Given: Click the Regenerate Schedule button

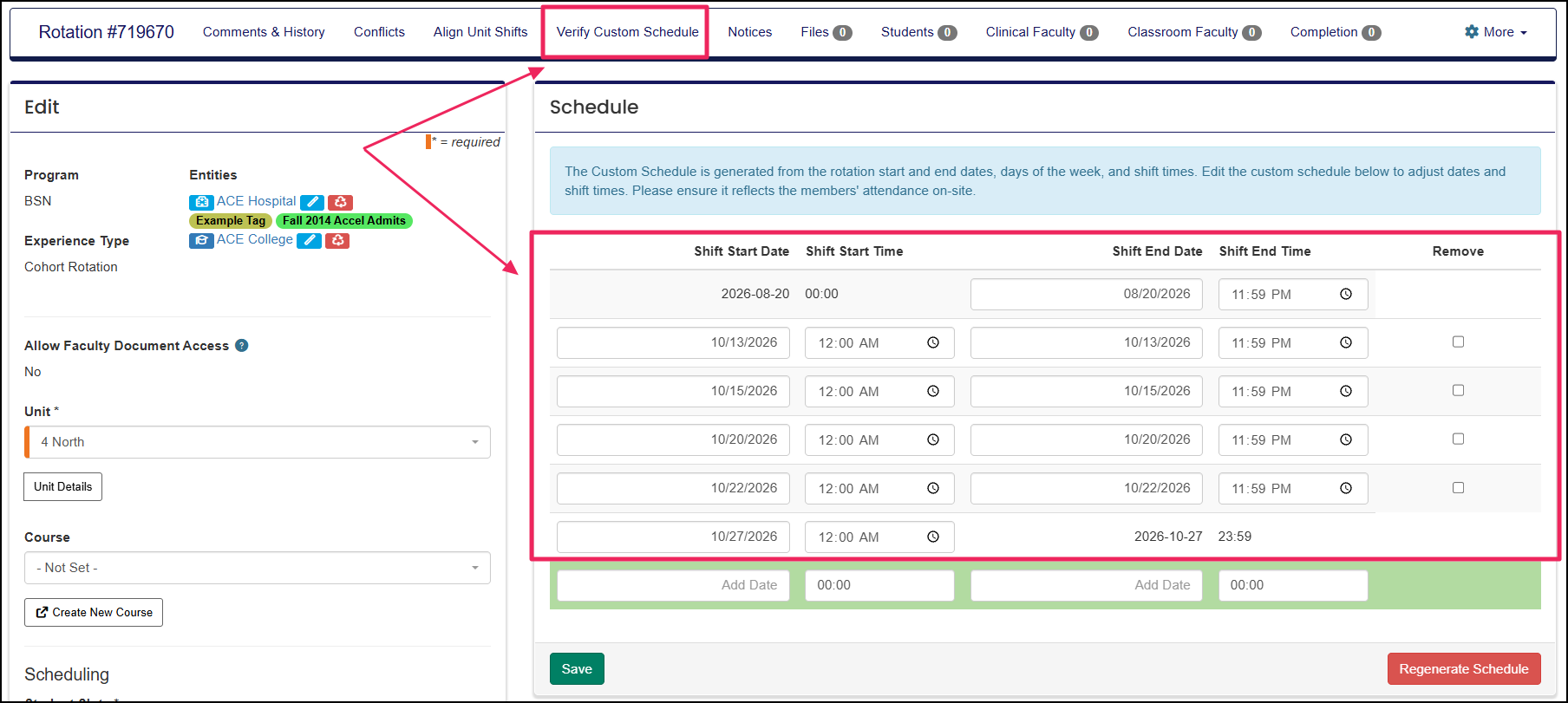Looking at the screenshot, I should click(x=1464, y=669).
